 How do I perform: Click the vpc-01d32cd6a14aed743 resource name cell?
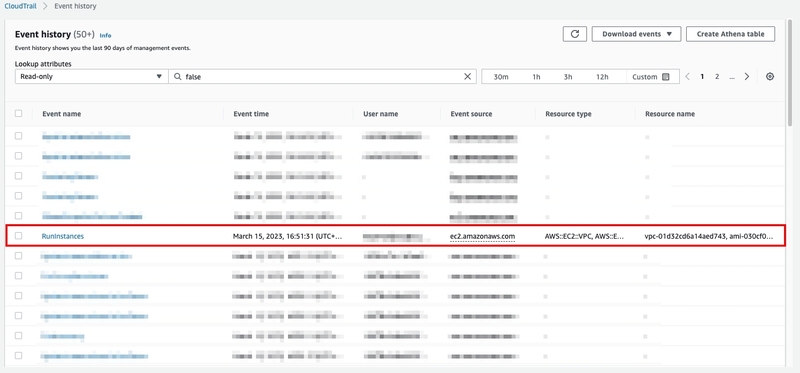click(709, 236)
